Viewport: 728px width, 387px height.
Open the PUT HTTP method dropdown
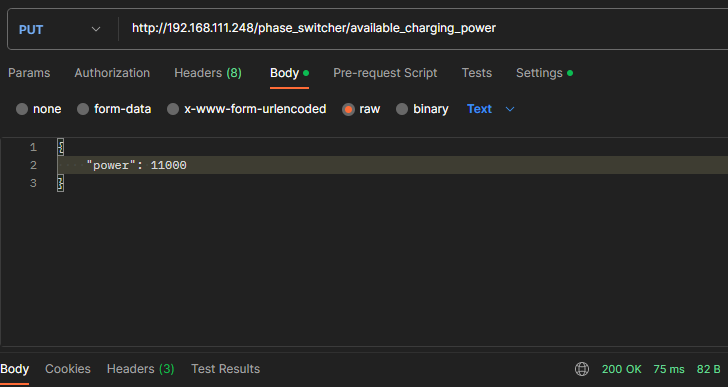point(59,29)
